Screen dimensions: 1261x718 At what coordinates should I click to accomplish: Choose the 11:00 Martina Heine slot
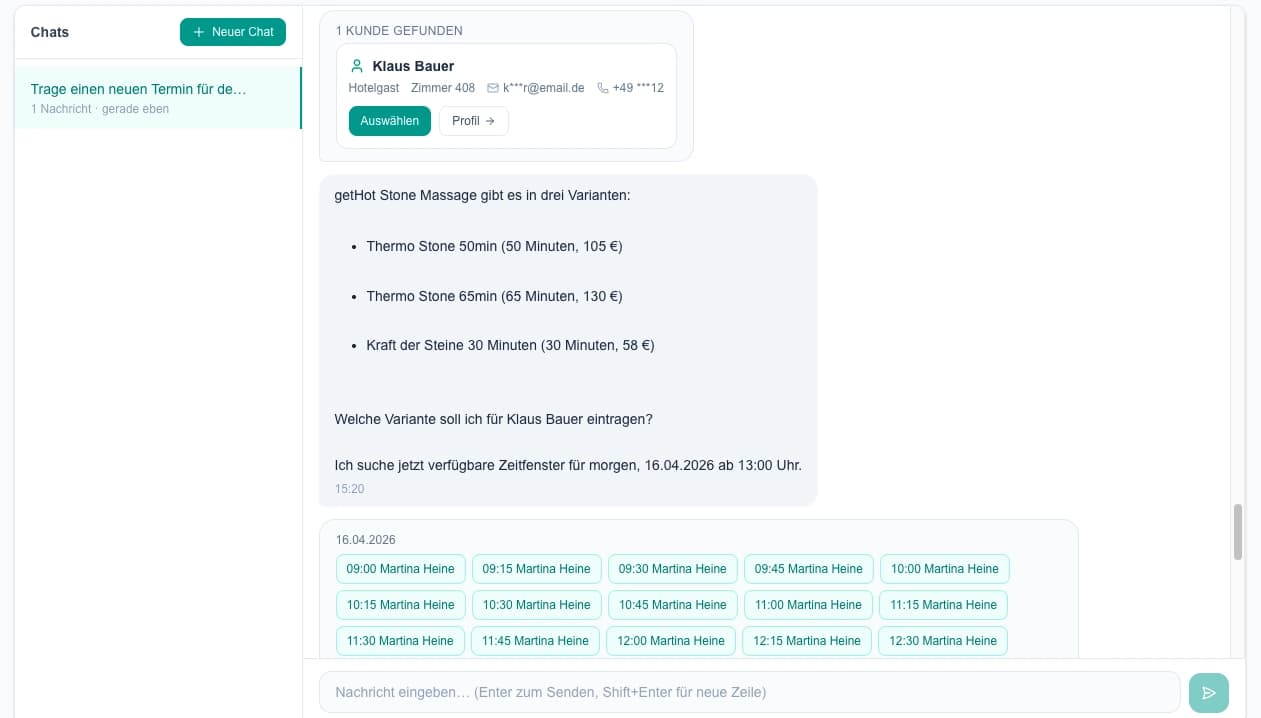click(x=808, y=605)
